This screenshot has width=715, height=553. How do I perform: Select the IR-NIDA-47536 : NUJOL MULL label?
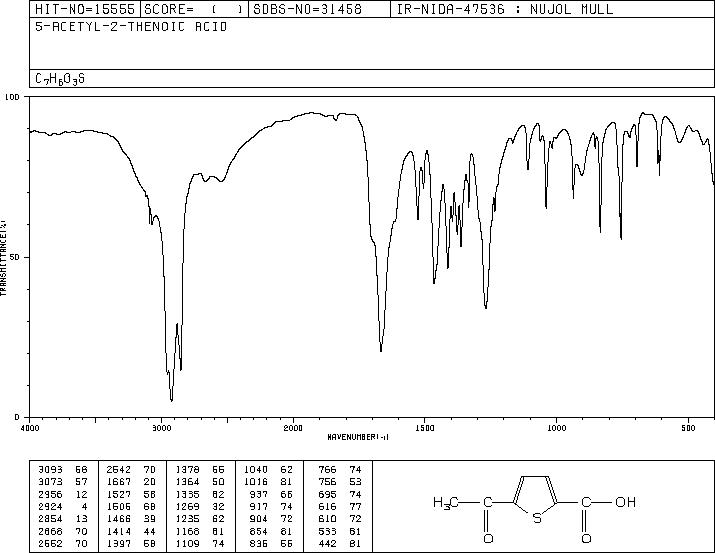(505, 9)
